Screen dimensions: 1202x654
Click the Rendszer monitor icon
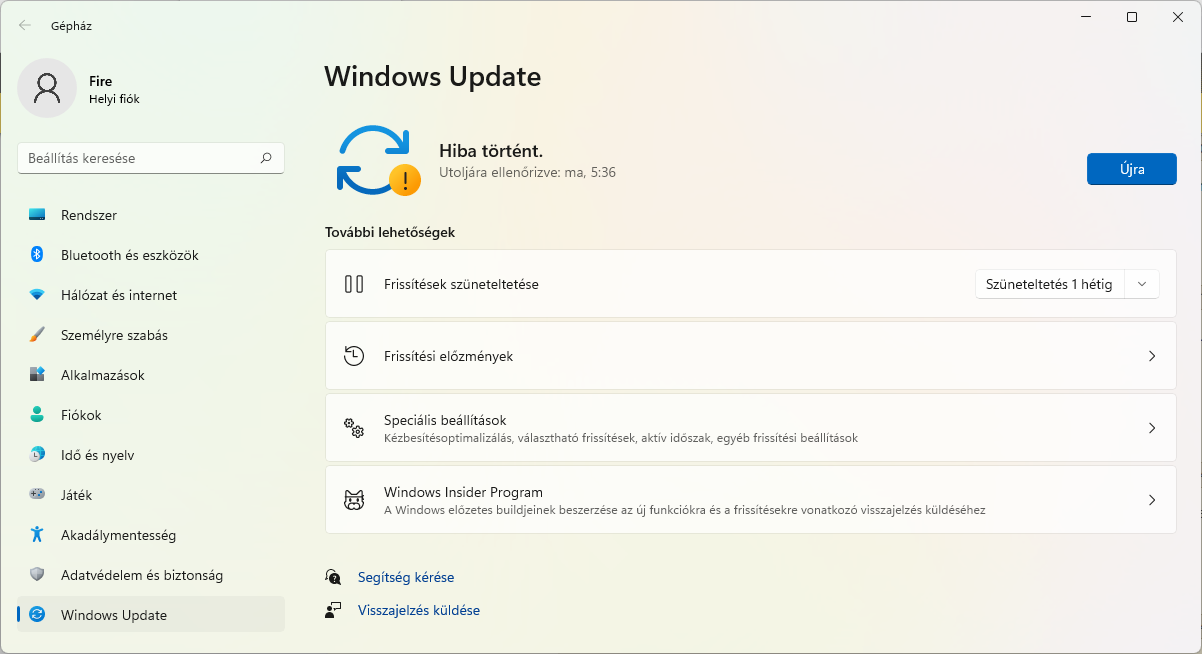pyautogui.click(x=37, y=215)
